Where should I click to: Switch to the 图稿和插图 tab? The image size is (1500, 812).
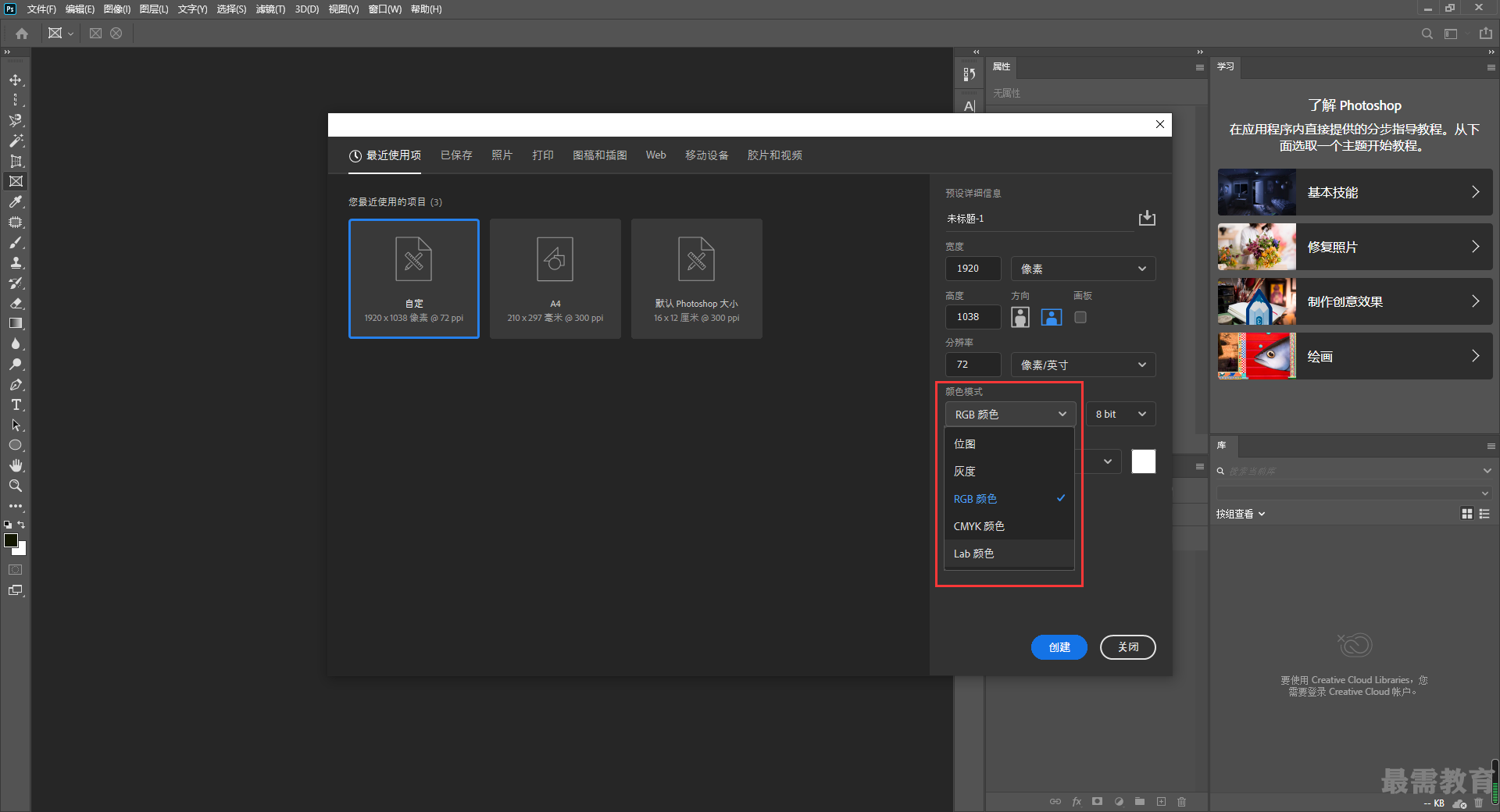(600, 155)
